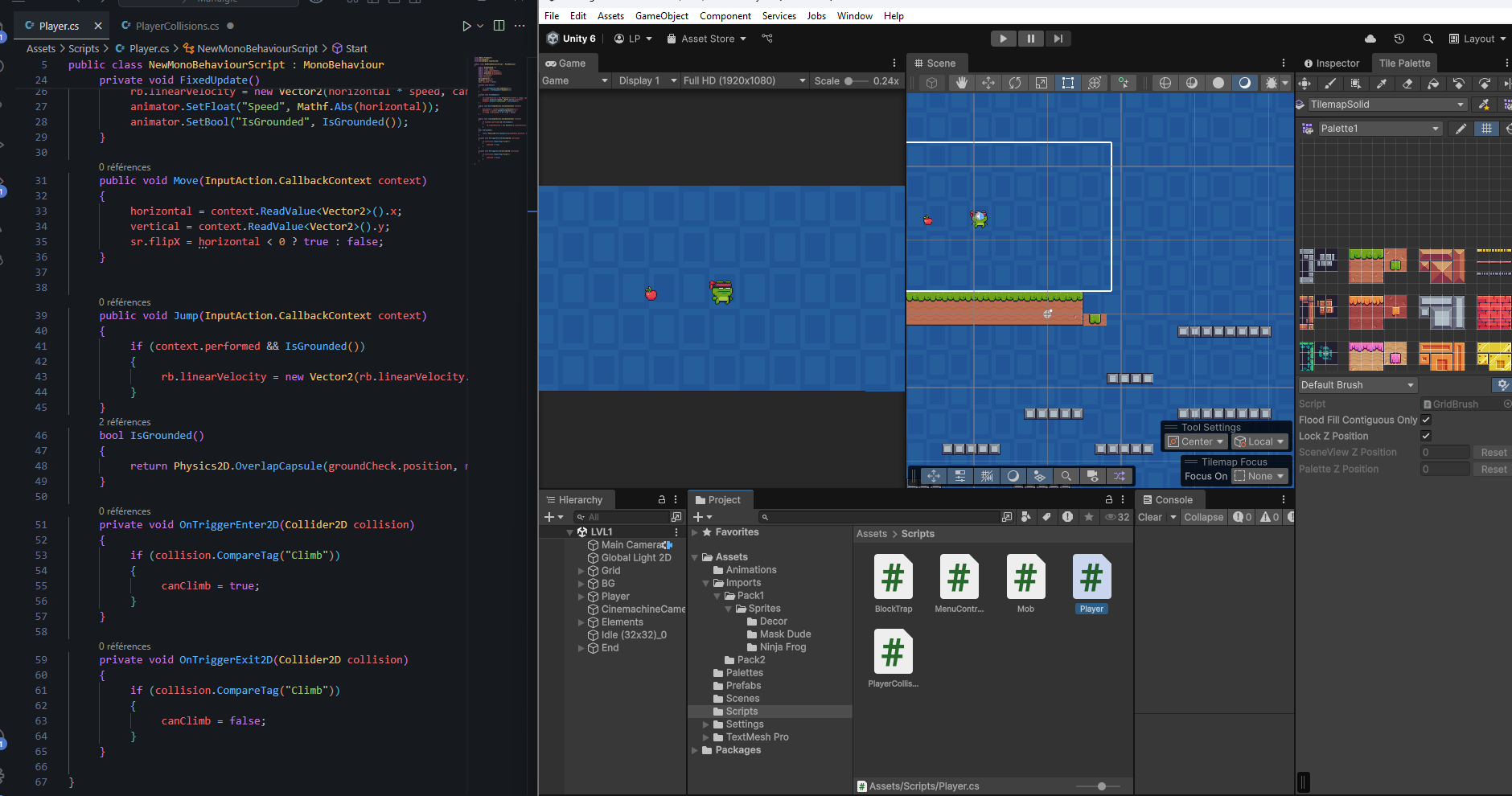
Task: Click the Unity Play button
Action: 1003,39
